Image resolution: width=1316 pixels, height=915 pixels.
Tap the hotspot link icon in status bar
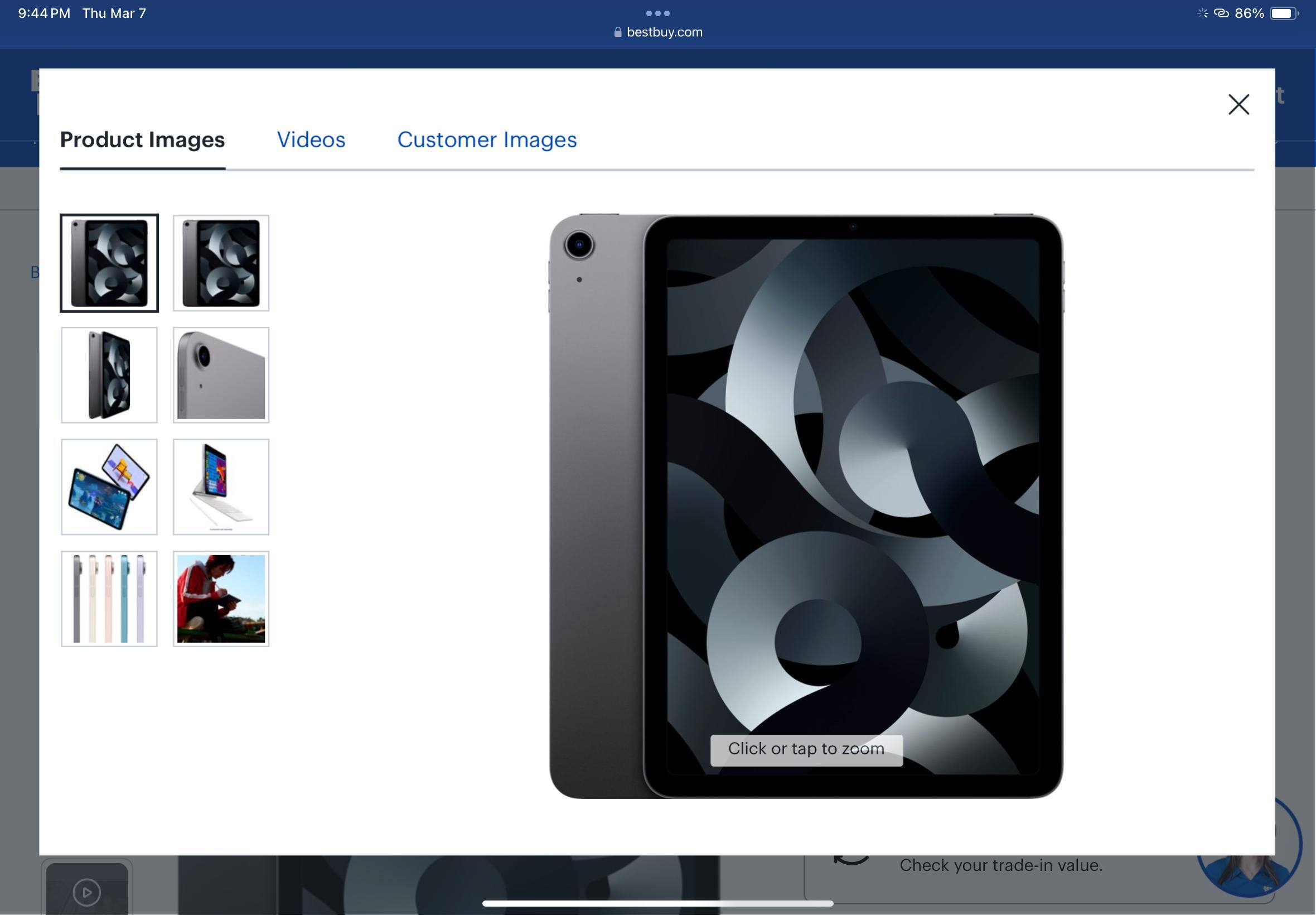pos(1221,13)
